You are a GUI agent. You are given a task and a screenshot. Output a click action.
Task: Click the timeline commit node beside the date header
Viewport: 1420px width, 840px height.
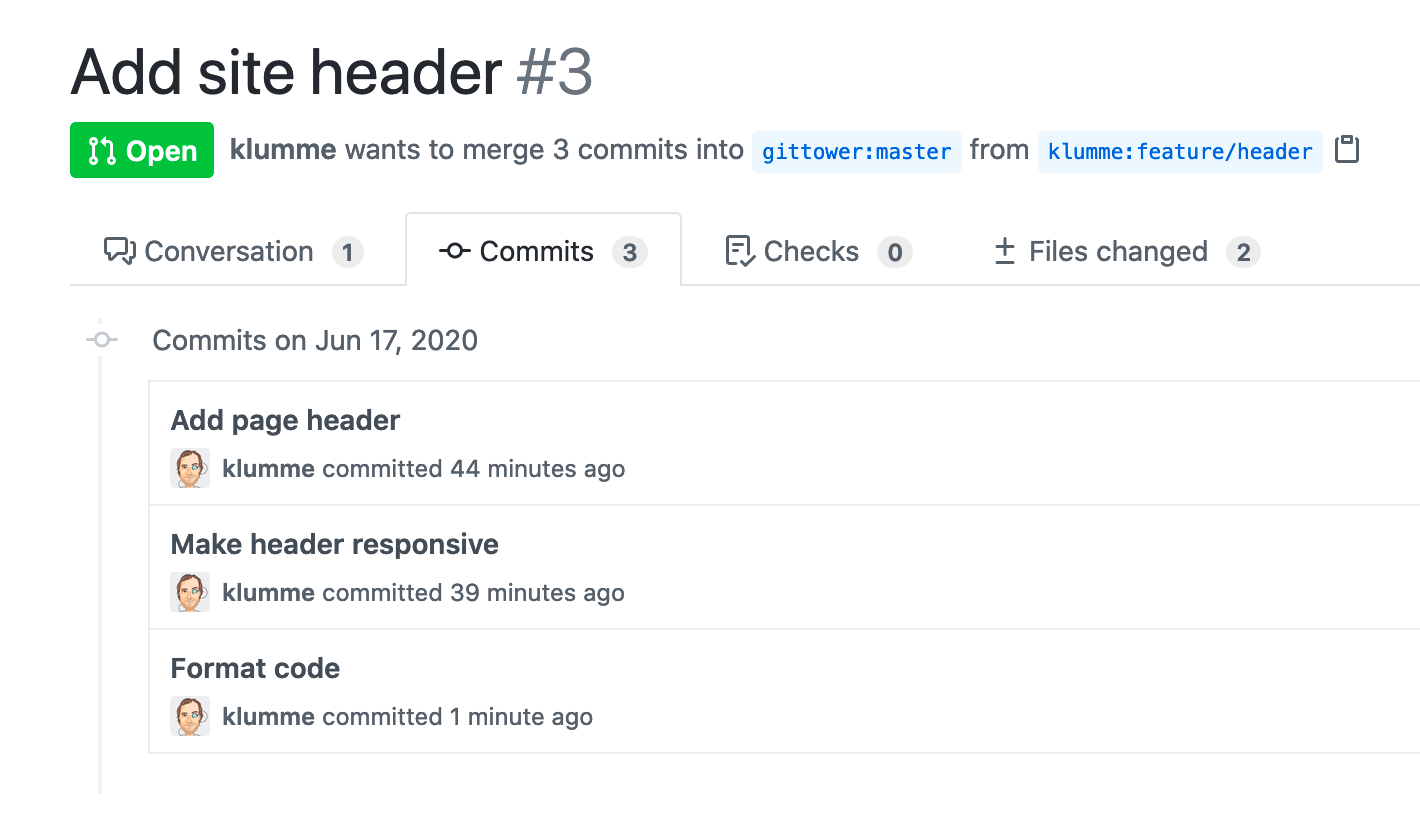100,340
